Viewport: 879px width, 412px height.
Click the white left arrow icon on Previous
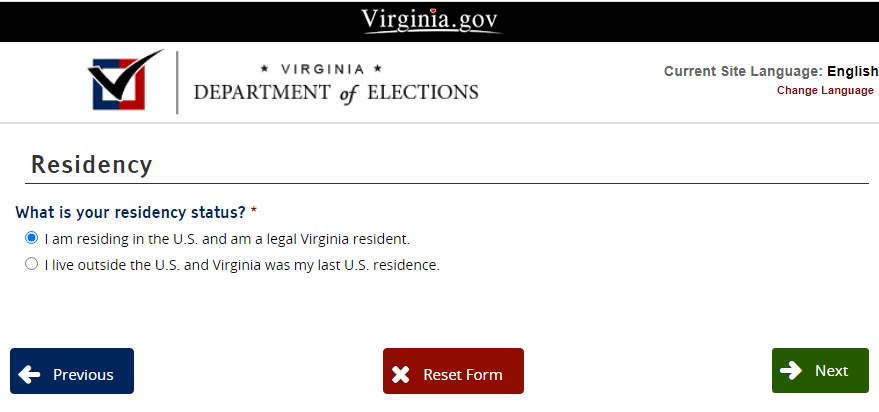(30, 375)
